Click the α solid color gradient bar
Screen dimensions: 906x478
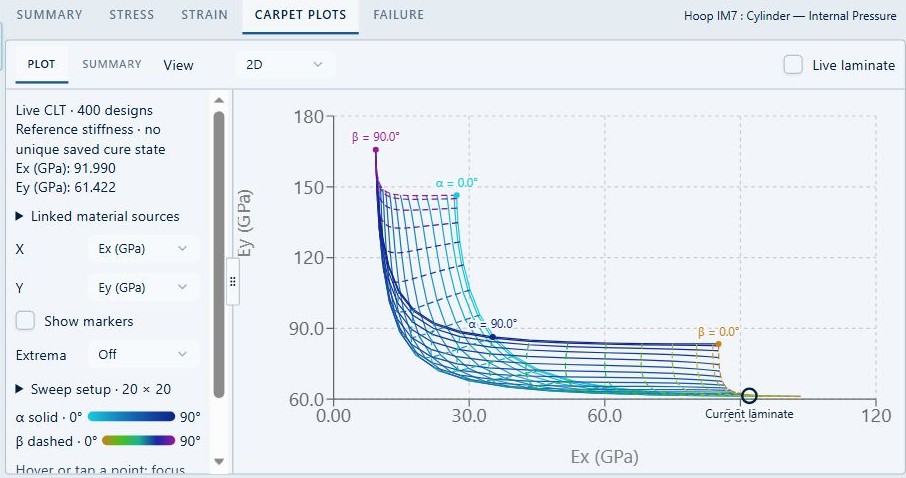131,416
